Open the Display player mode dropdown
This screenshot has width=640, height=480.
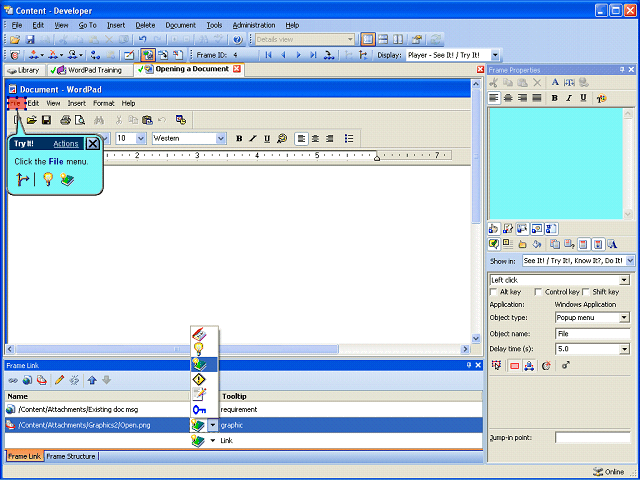[x=495, y=55]
